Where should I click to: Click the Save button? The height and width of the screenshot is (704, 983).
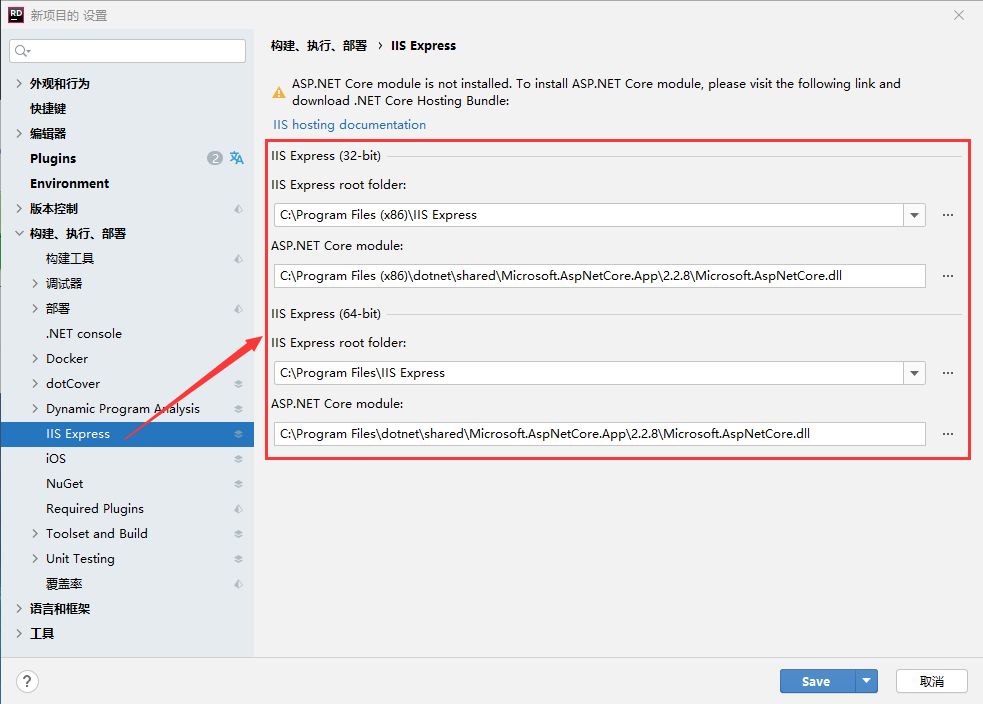816,681
